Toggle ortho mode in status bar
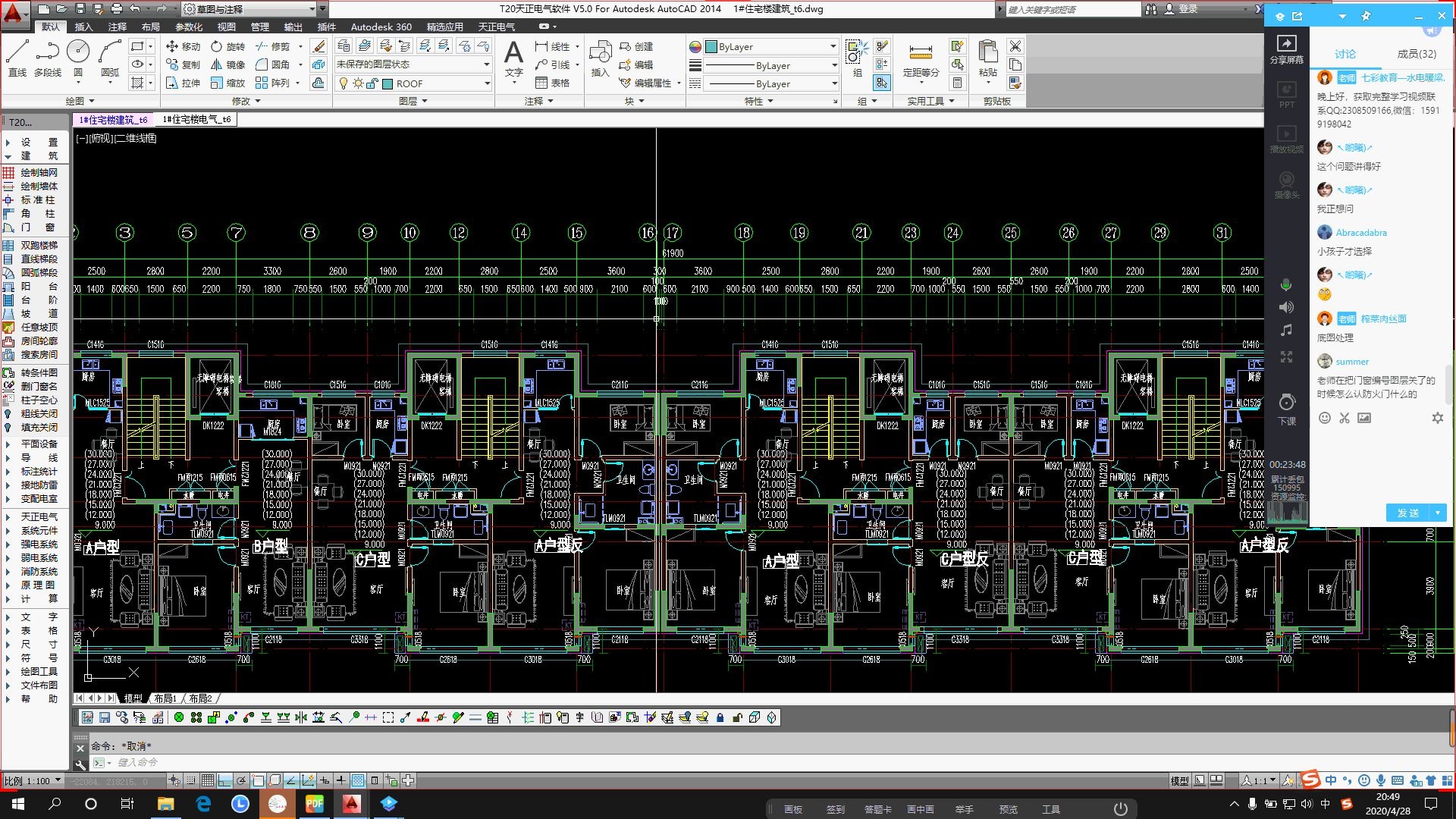1456x819 pixels. tap(224, 780)
